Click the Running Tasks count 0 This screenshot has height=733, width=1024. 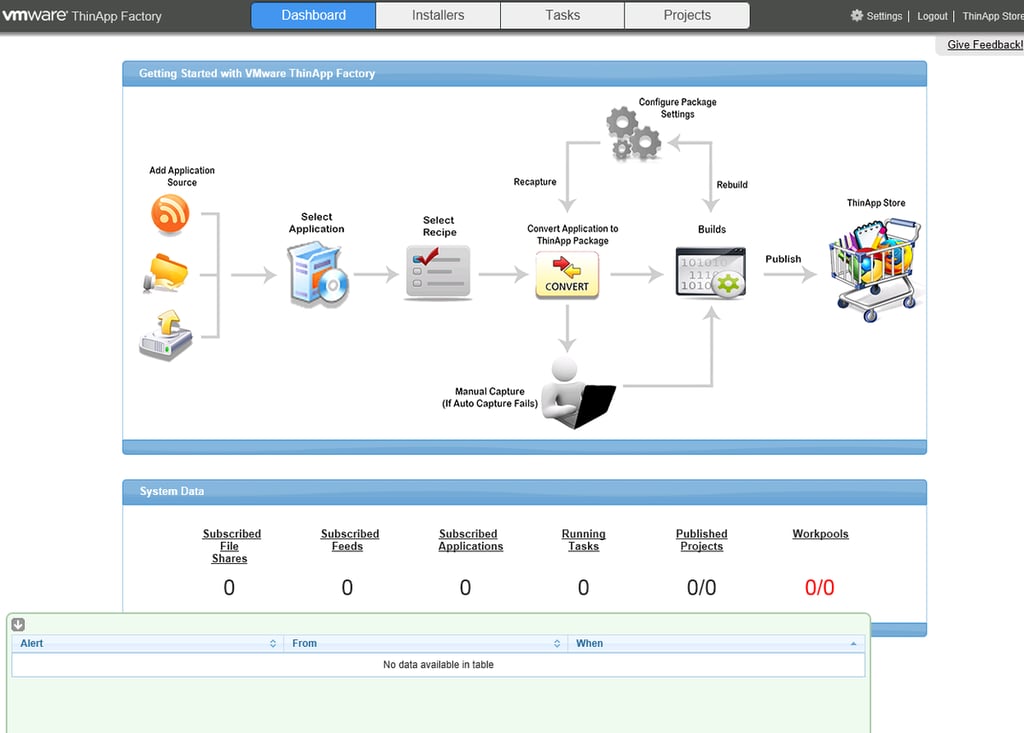click(583, 587)
